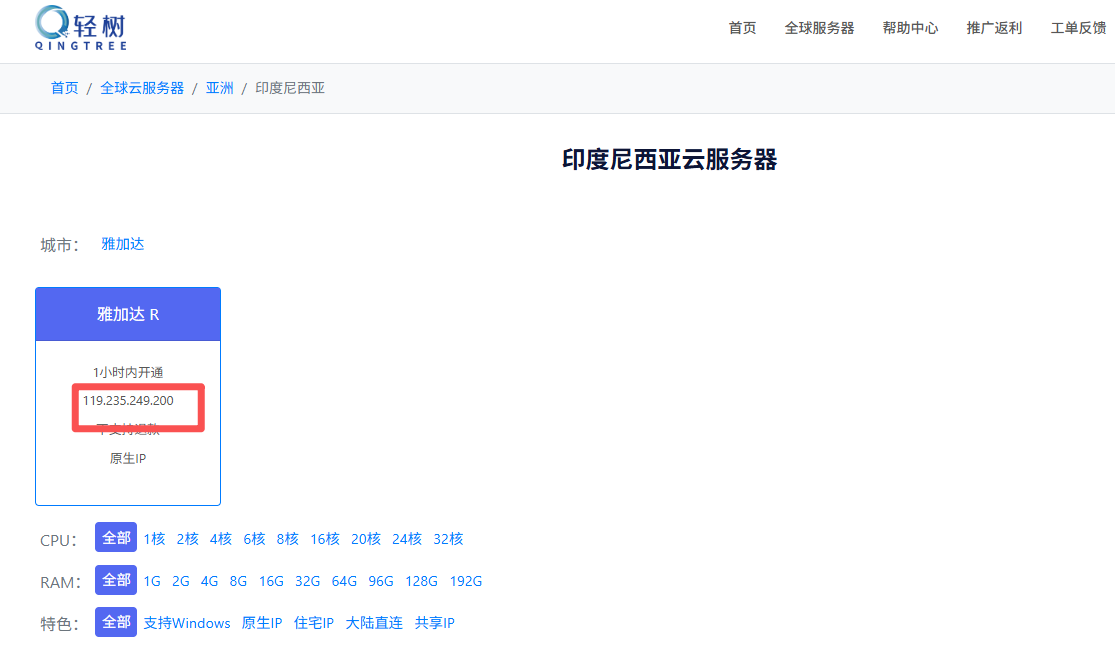Go to 帮助中心 in top navigation

coord(910,28)
